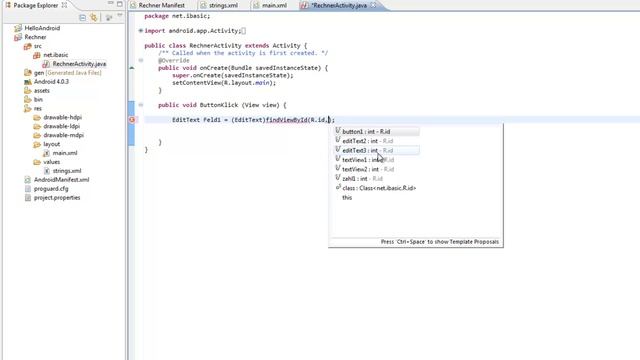The width and height of the screenshot is (640, 360).
Task: Choose button1 from the autocomplete list
Action: point(377,131)
